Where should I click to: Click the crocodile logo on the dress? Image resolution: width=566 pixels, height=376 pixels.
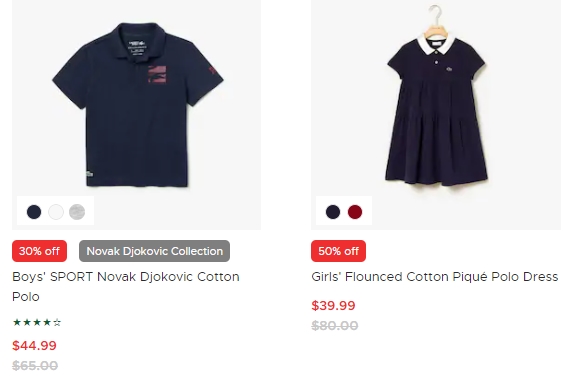click(449, 69)
